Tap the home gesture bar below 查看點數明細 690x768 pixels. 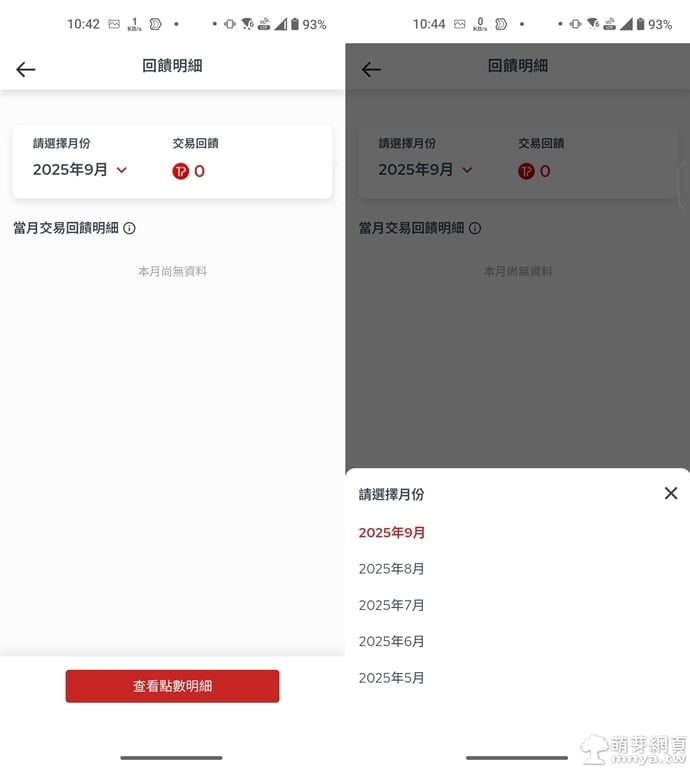pos(171,757)
